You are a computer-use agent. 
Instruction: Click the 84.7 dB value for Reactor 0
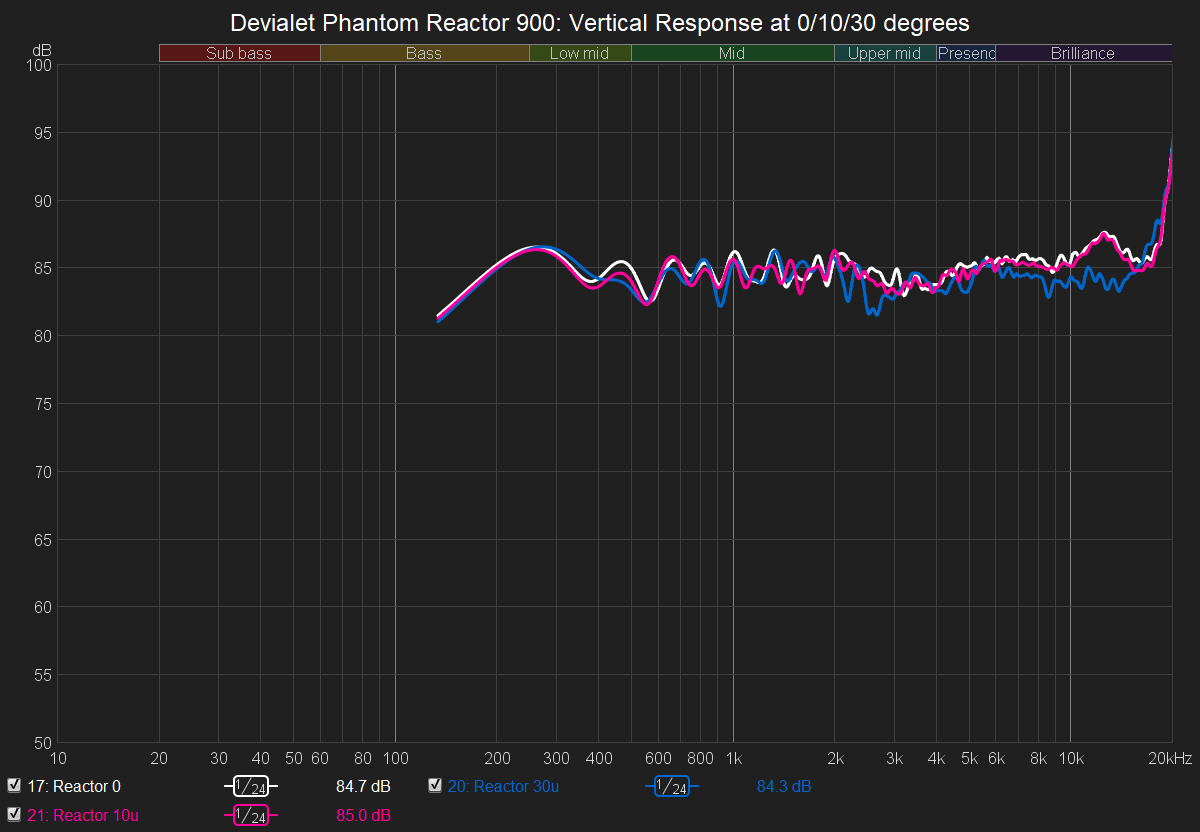tap(363, 787)
